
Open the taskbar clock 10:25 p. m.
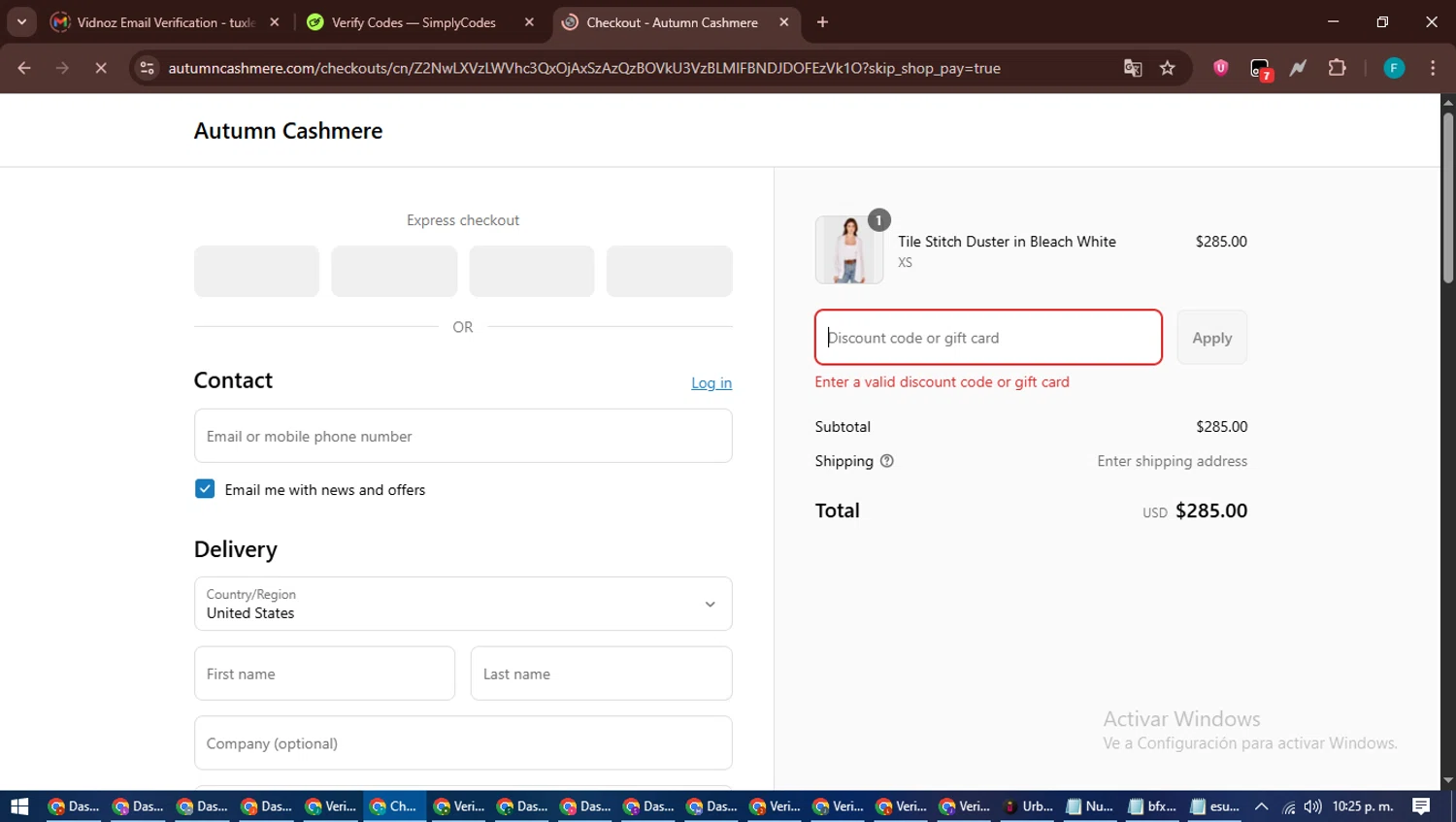[1363, 806]
